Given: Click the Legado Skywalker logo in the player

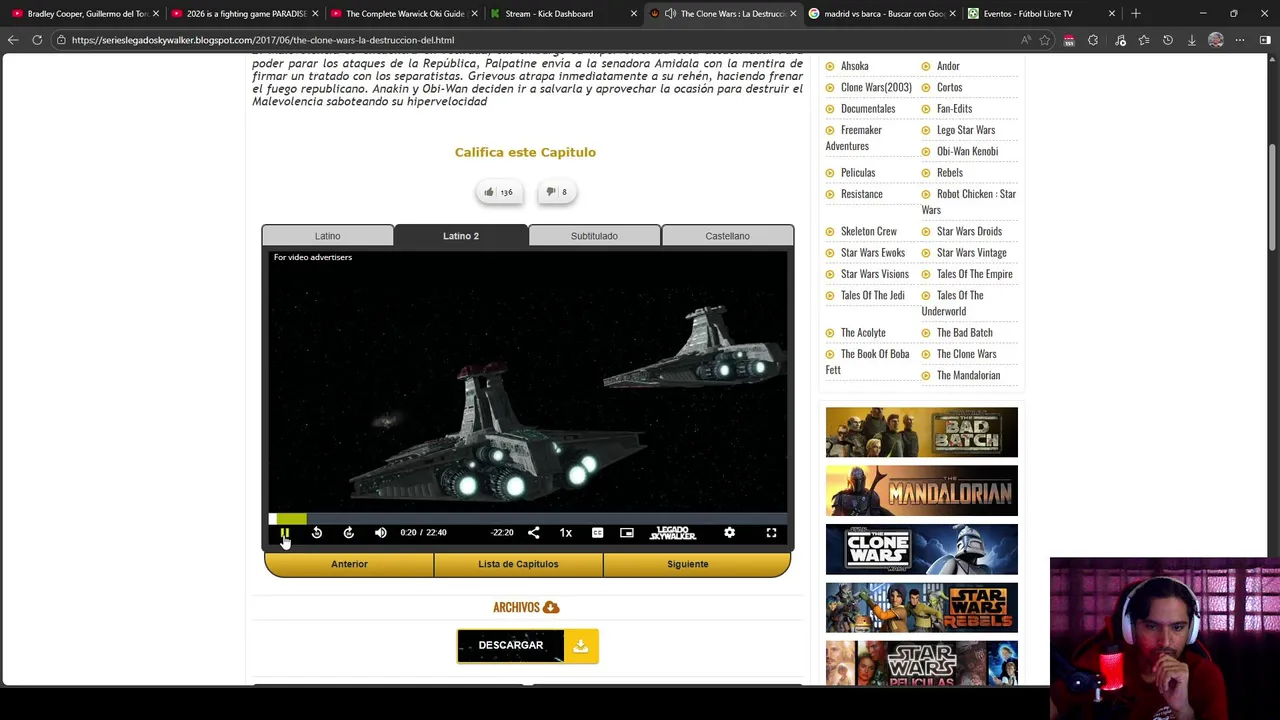Looking at the screenshot, I should [x=673, y=533].
